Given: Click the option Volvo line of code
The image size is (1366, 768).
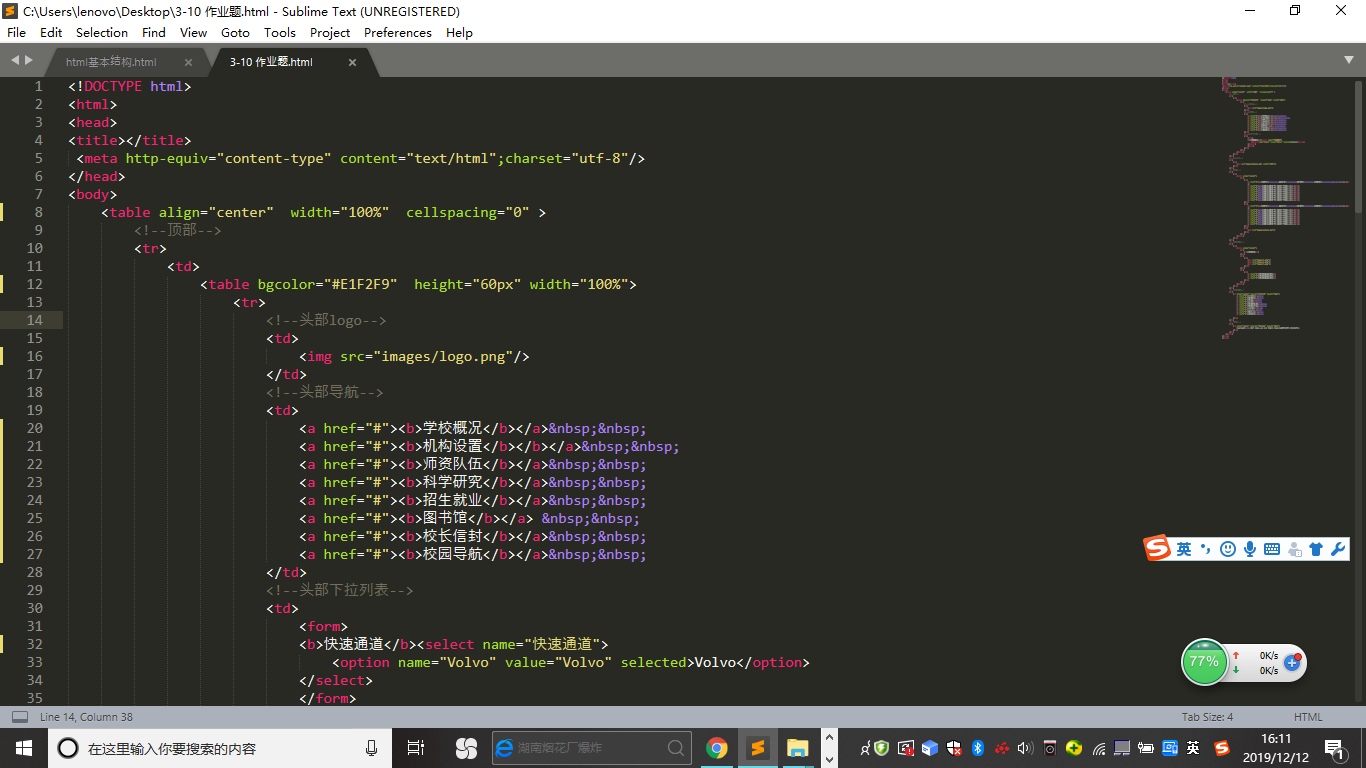Looking at the screenshot, I should (x=571, y=662).
